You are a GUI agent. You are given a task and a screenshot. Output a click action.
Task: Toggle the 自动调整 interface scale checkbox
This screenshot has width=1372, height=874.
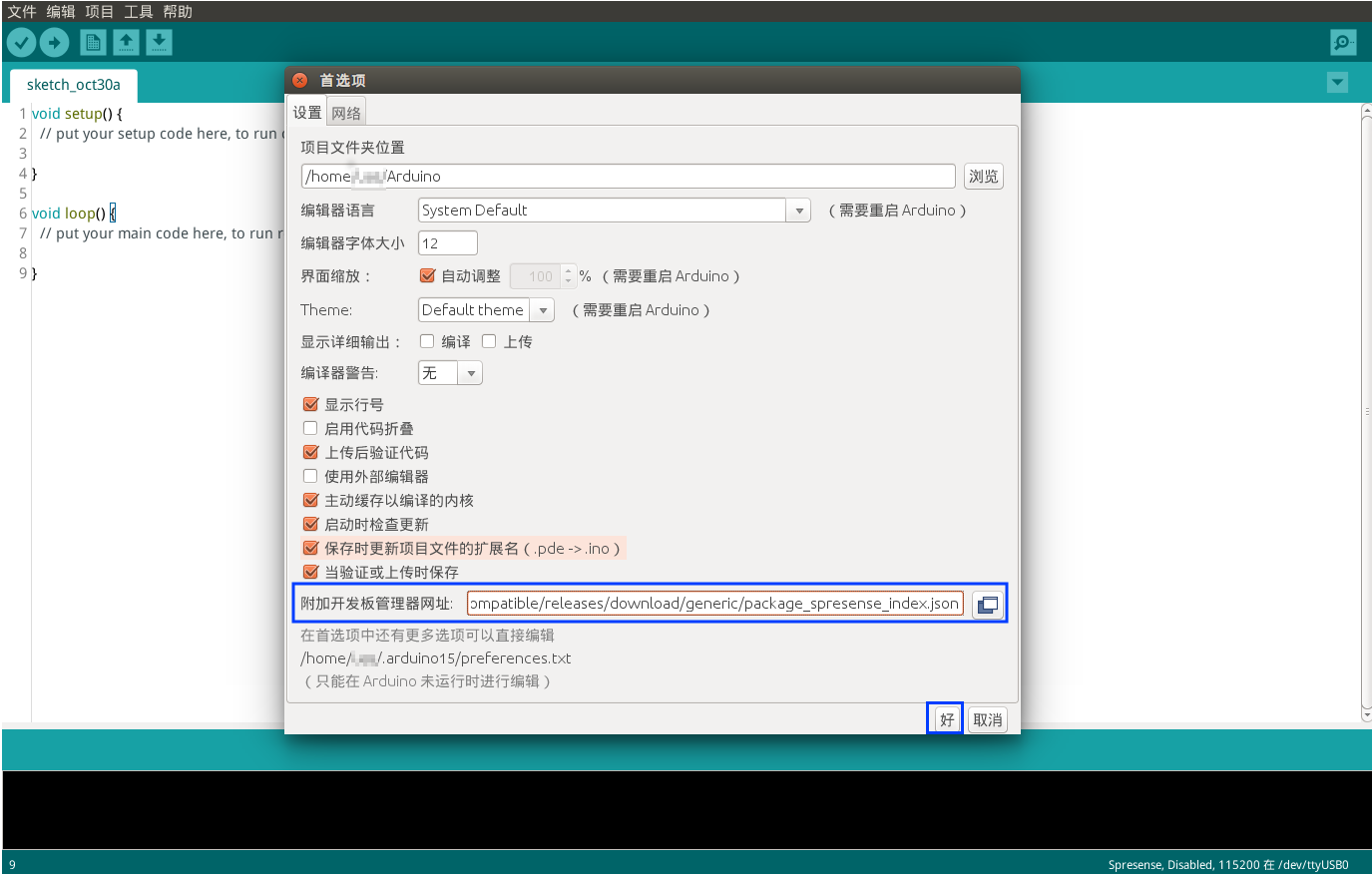[x=427, y=276]
